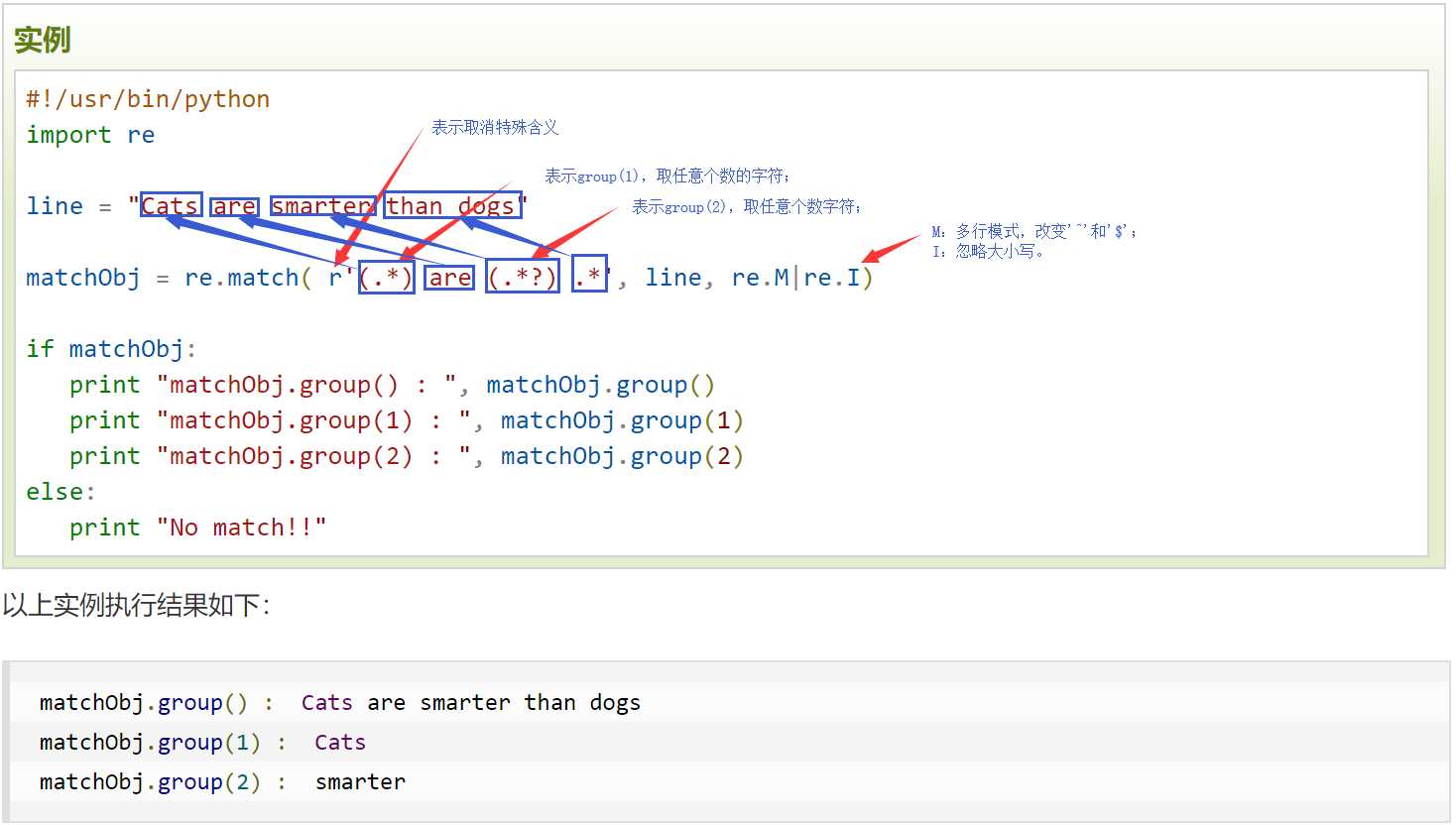Click the 'if matchObj:' line
Viewport: 1456px width, 825px height.
[111, 349]
